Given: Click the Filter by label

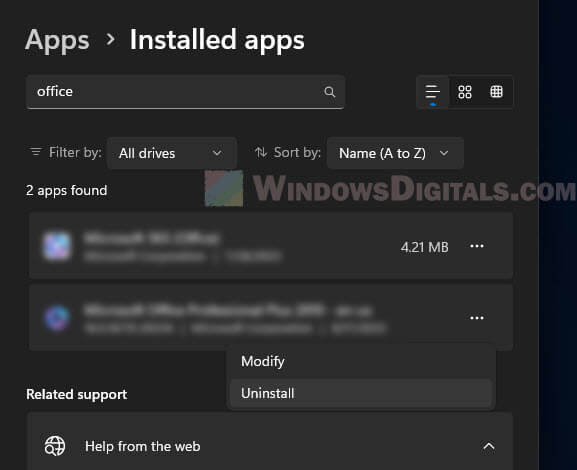Looking at the screenshot, I should pos(75,152).
